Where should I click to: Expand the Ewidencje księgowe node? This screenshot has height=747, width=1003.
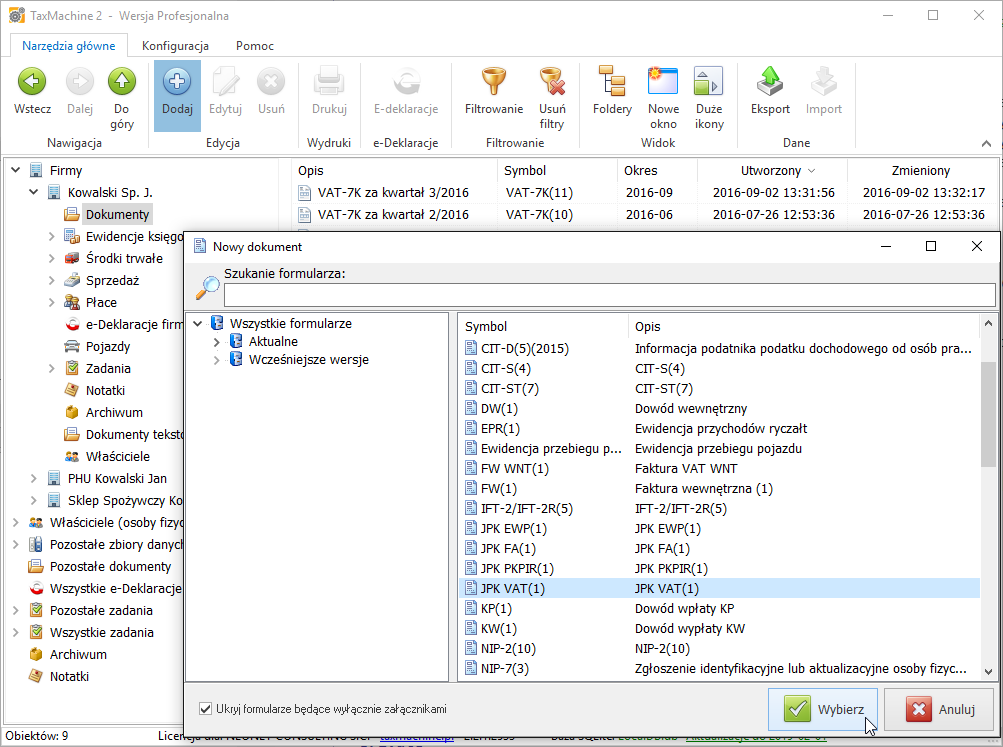pyautogui.click(x=51, y=237)
